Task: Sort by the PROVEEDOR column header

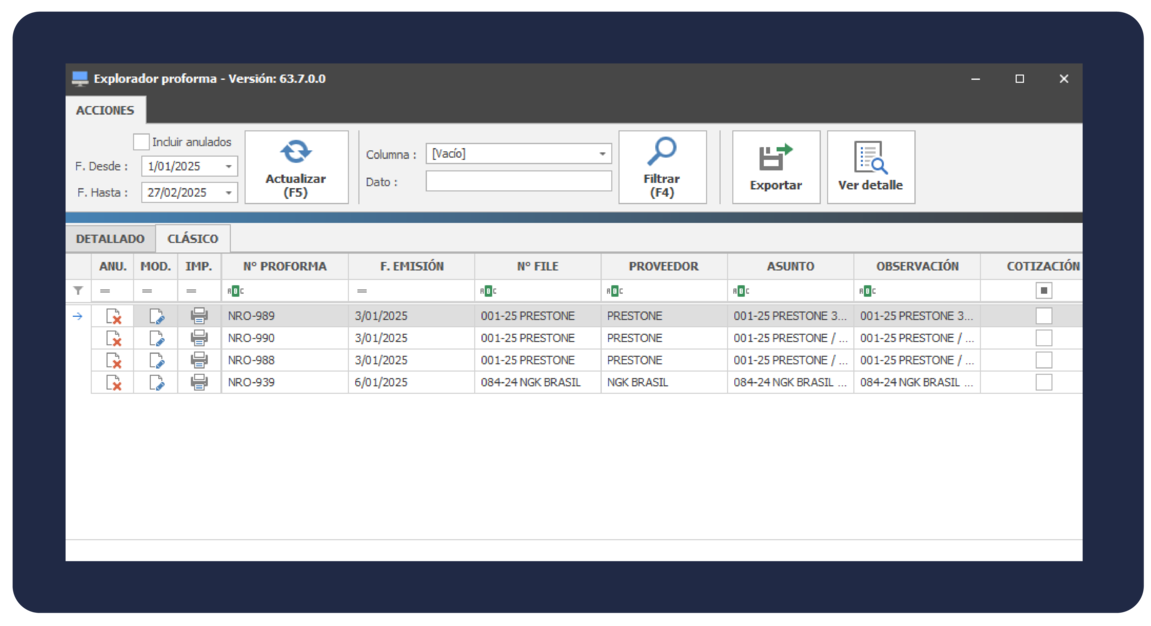Action: click(x=663, y=266)
